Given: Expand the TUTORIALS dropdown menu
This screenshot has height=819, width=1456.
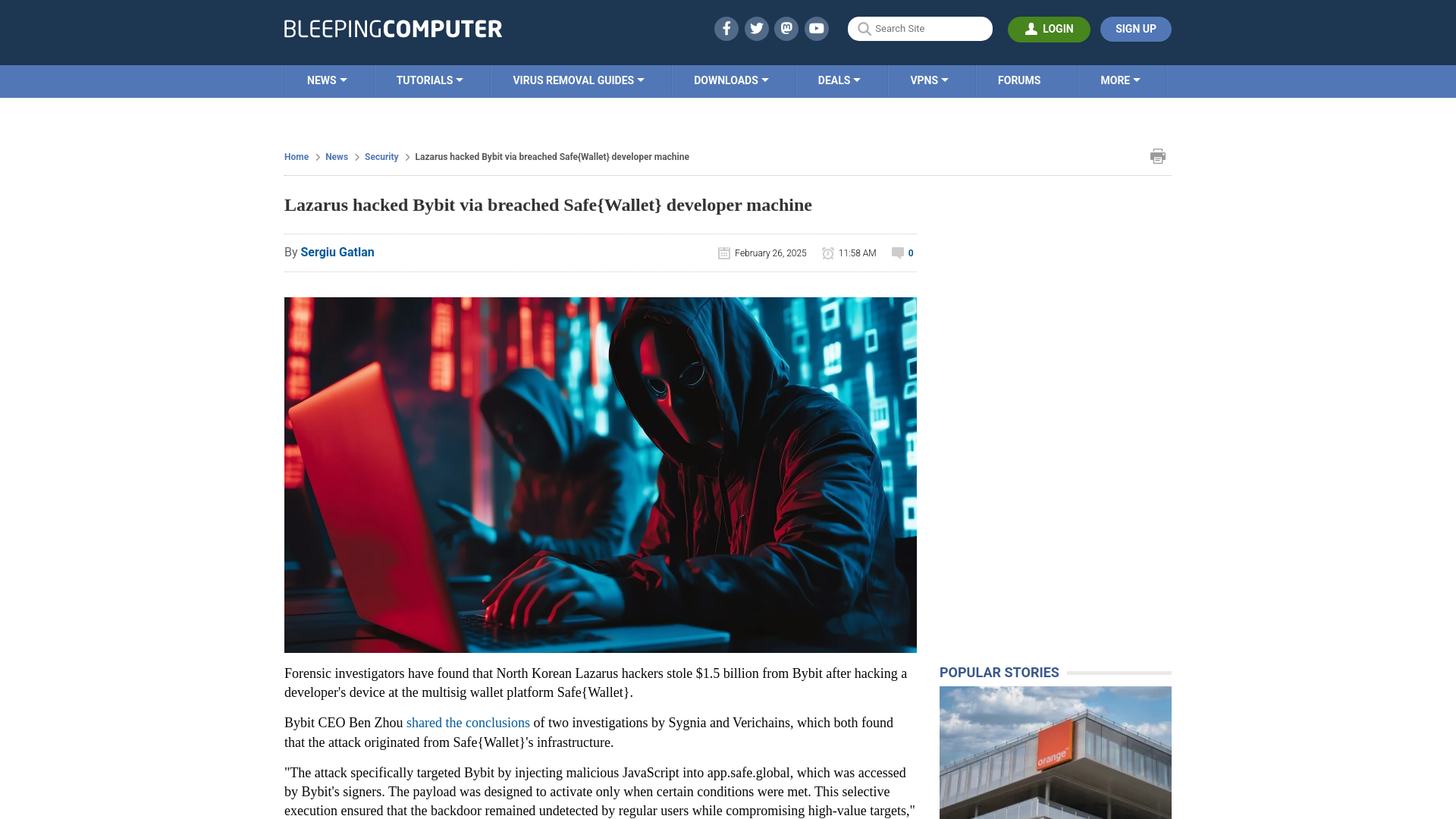Looking at the screenshot, I should [429, 81].
